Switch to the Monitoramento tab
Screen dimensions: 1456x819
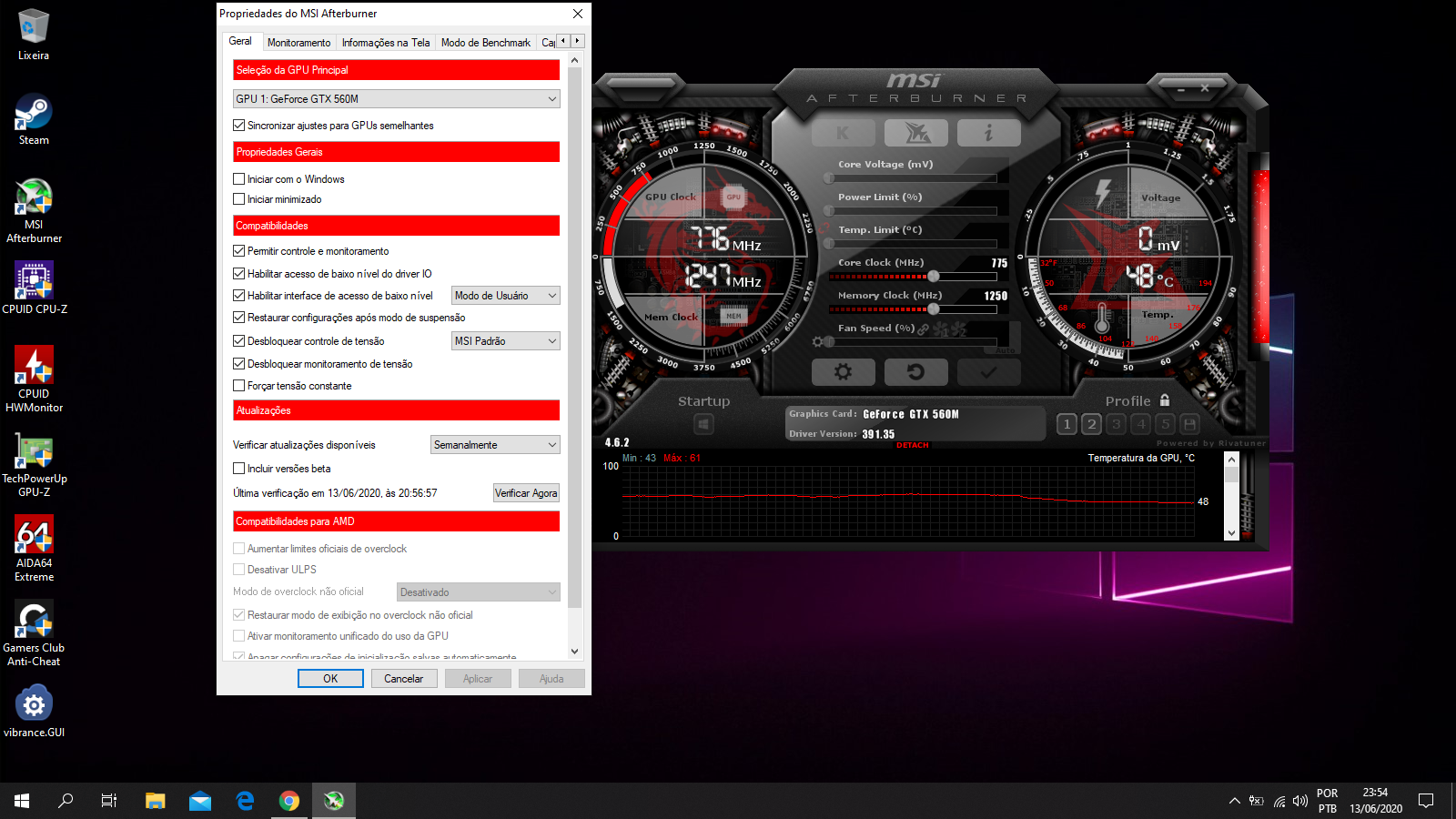[x=298, y=43]
